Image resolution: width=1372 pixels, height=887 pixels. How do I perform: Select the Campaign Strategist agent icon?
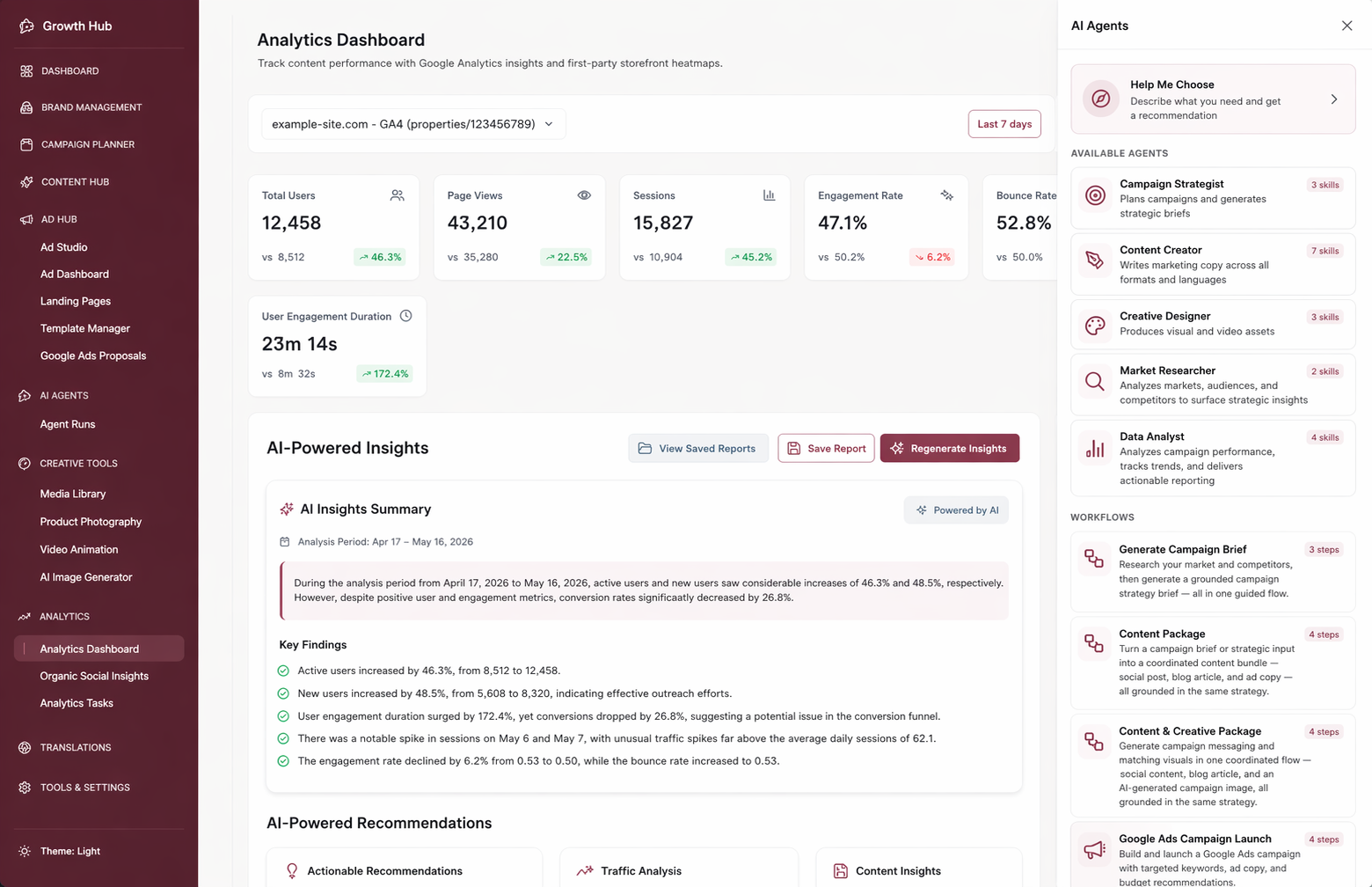point(1095,195)
